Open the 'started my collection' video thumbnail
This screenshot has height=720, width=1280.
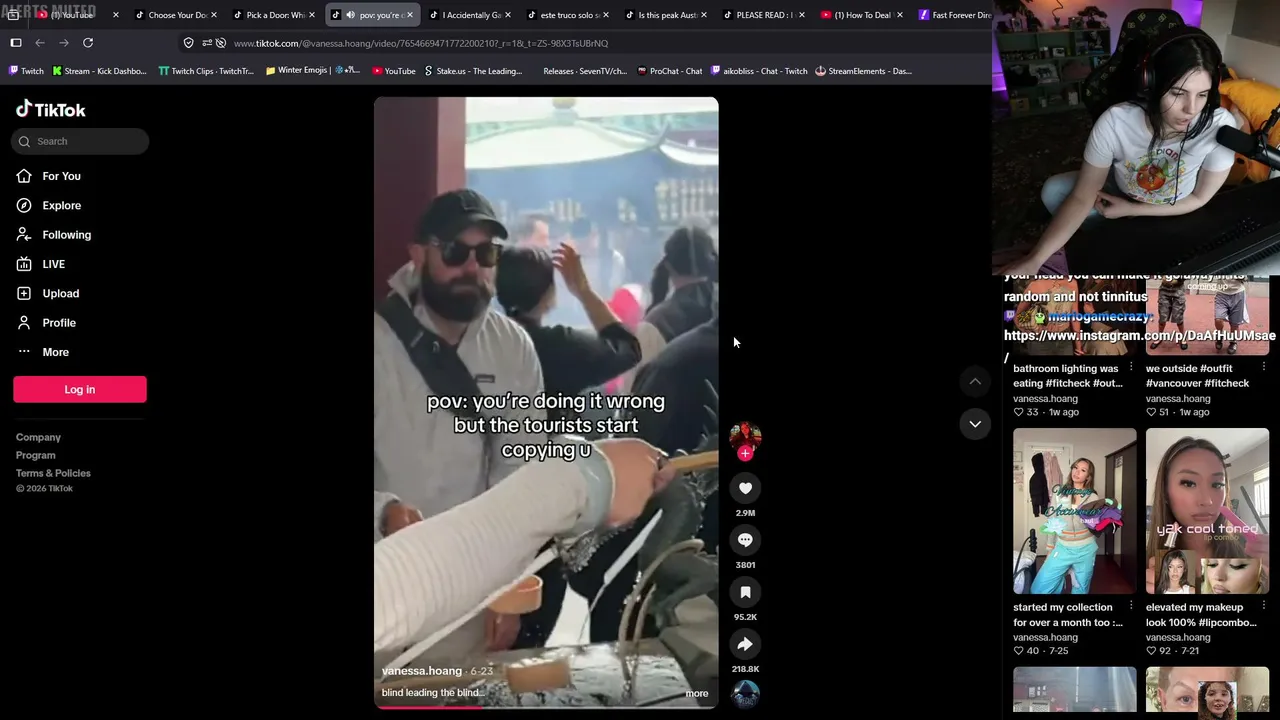tap(1075, 511)
